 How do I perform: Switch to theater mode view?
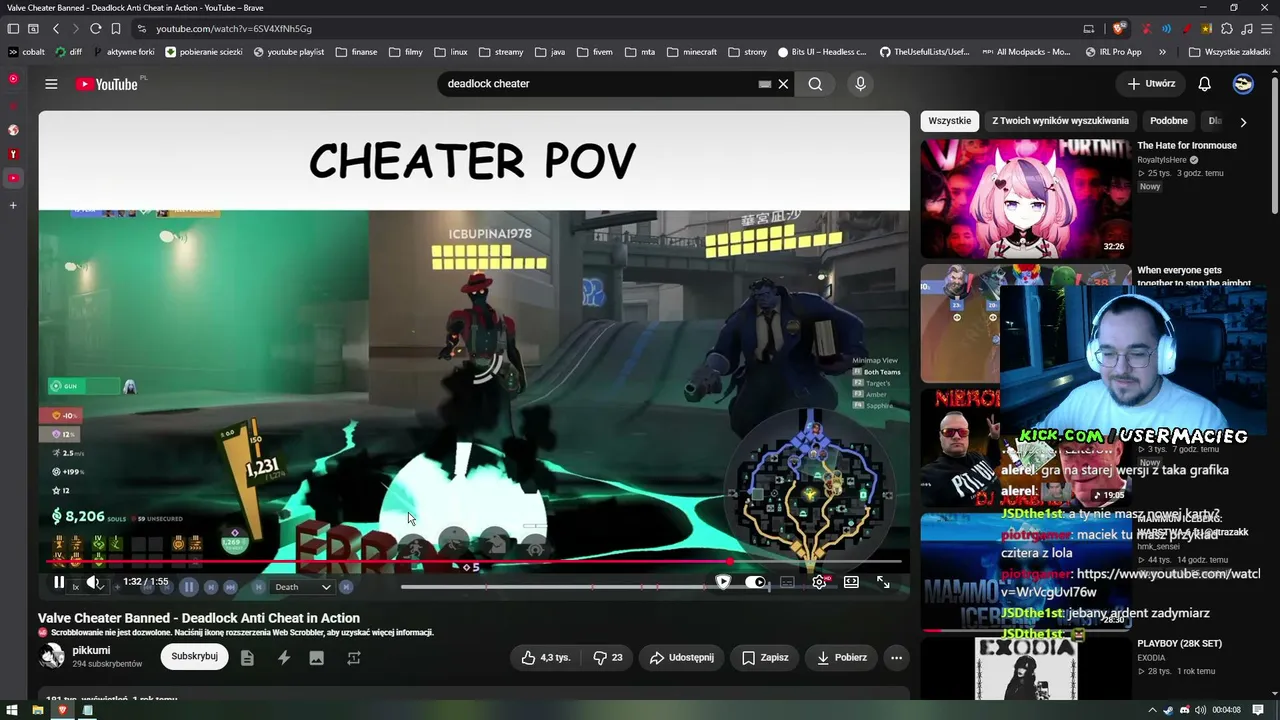click(851, 582)
